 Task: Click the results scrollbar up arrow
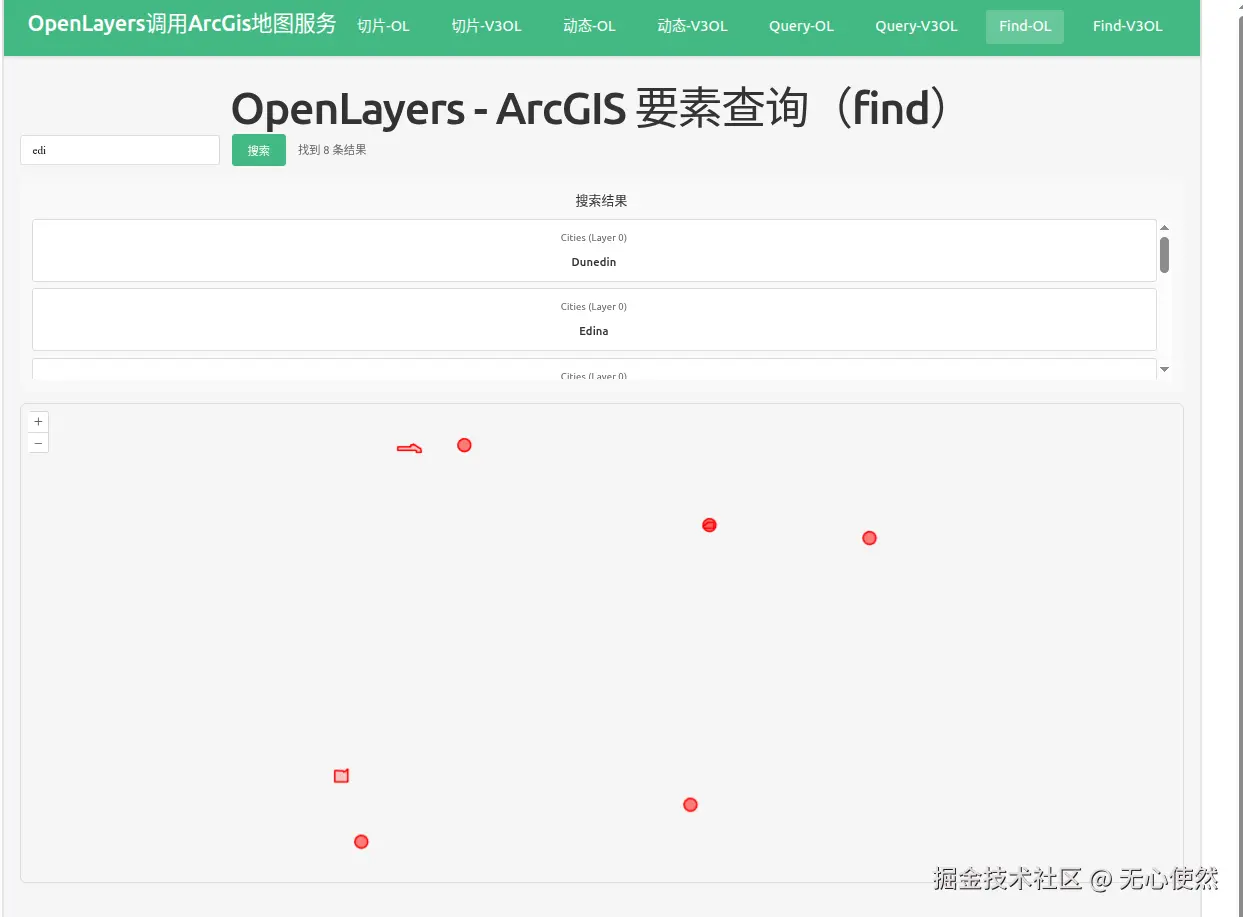click(x=1164, y=228)
